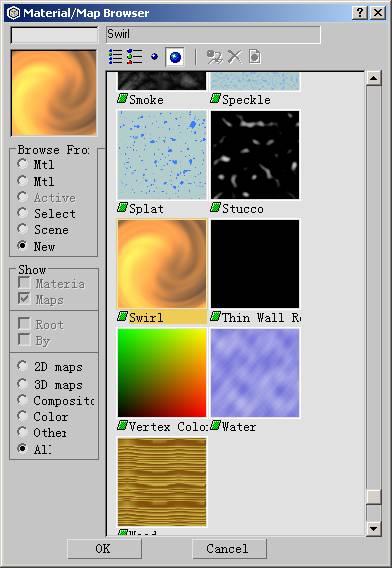Filter to 2D maps radio

point(22,366)
